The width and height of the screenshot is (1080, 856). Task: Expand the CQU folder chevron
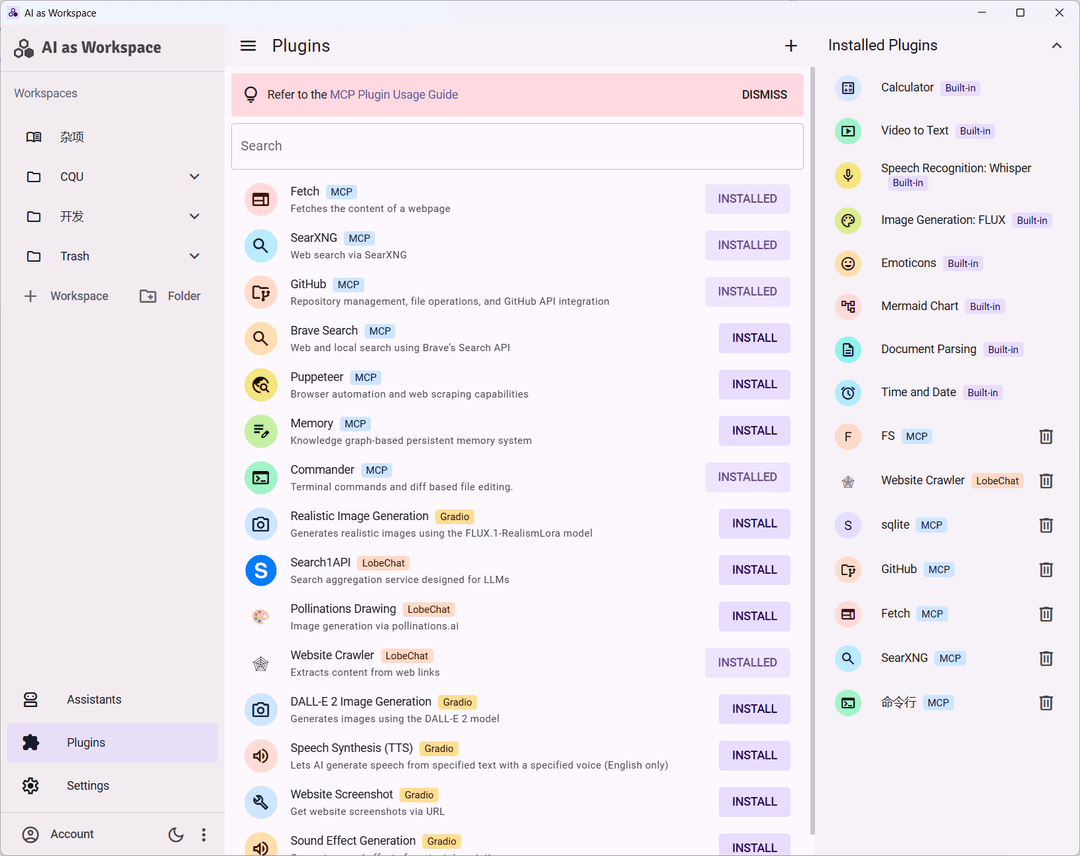[194, 177]
